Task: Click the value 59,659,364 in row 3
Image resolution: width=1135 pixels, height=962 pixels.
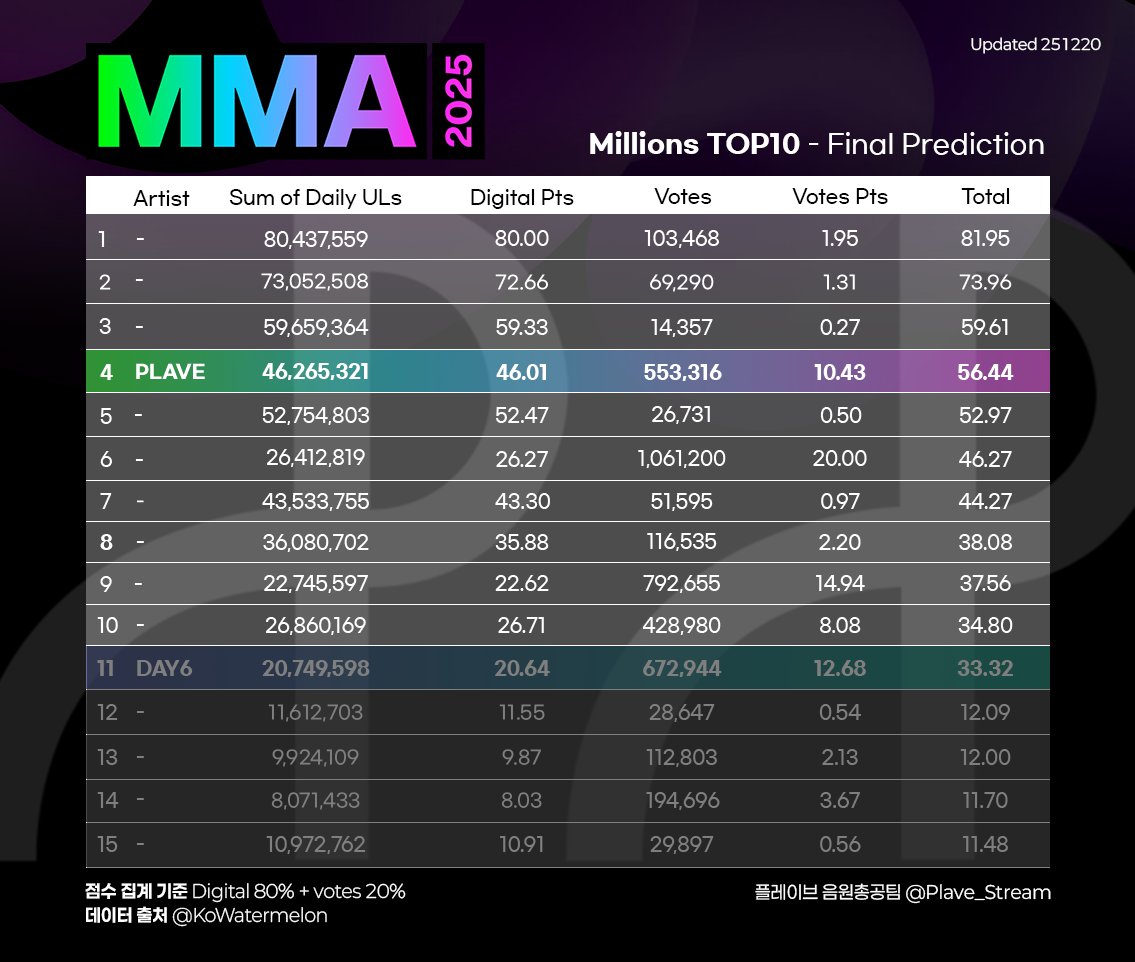Action: pos(316,327)
